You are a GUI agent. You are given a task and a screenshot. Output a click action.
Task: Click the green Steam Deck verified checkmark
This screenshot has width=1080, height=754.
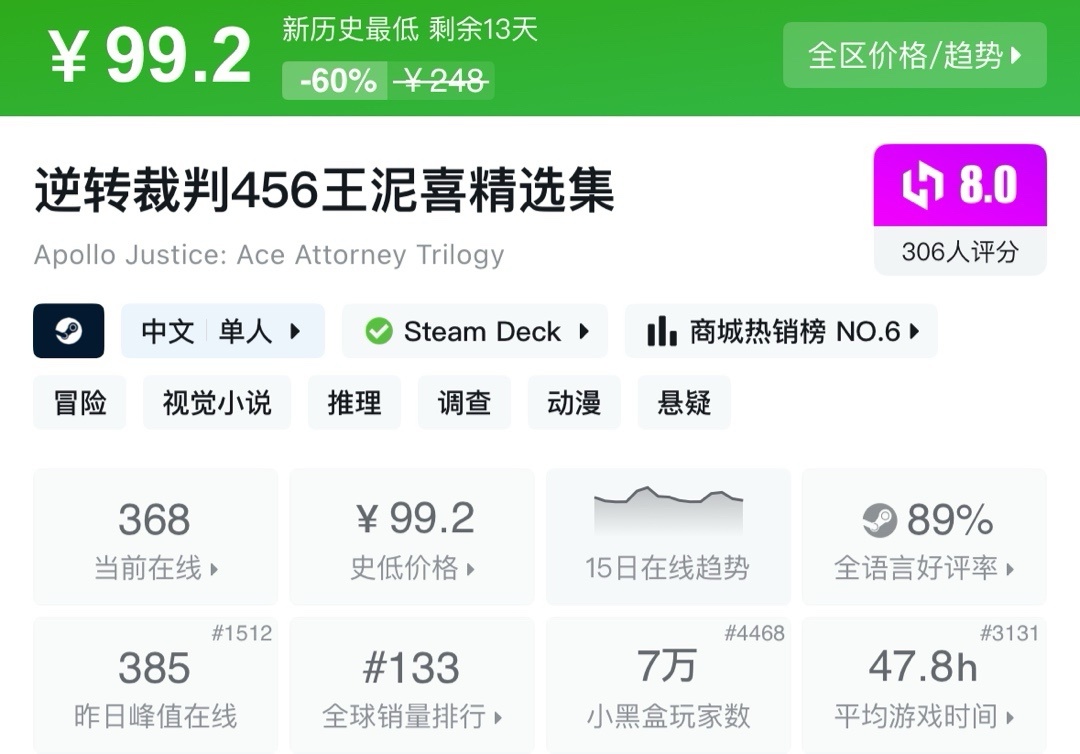[379, 331]
